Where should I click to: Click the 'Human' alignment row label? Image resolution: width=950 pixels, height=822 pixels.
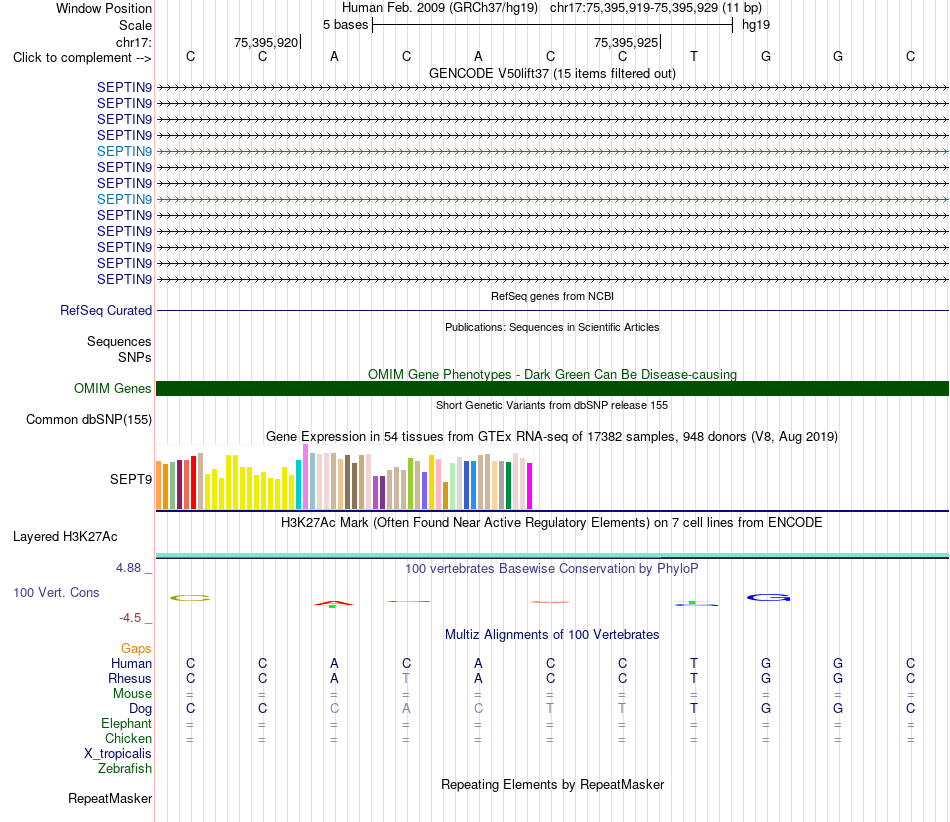point(131,664)
